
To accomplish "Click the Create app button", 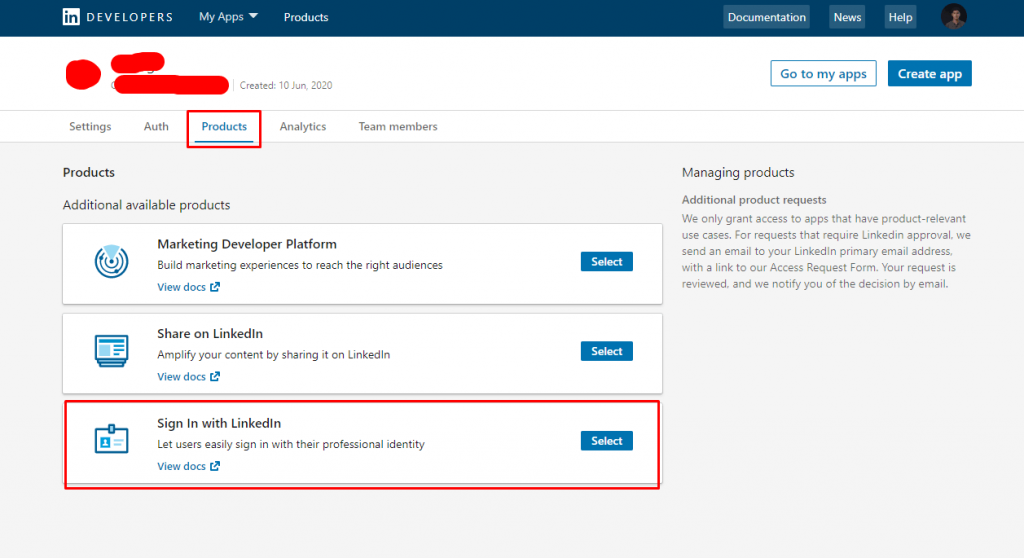I will (929, 73).
